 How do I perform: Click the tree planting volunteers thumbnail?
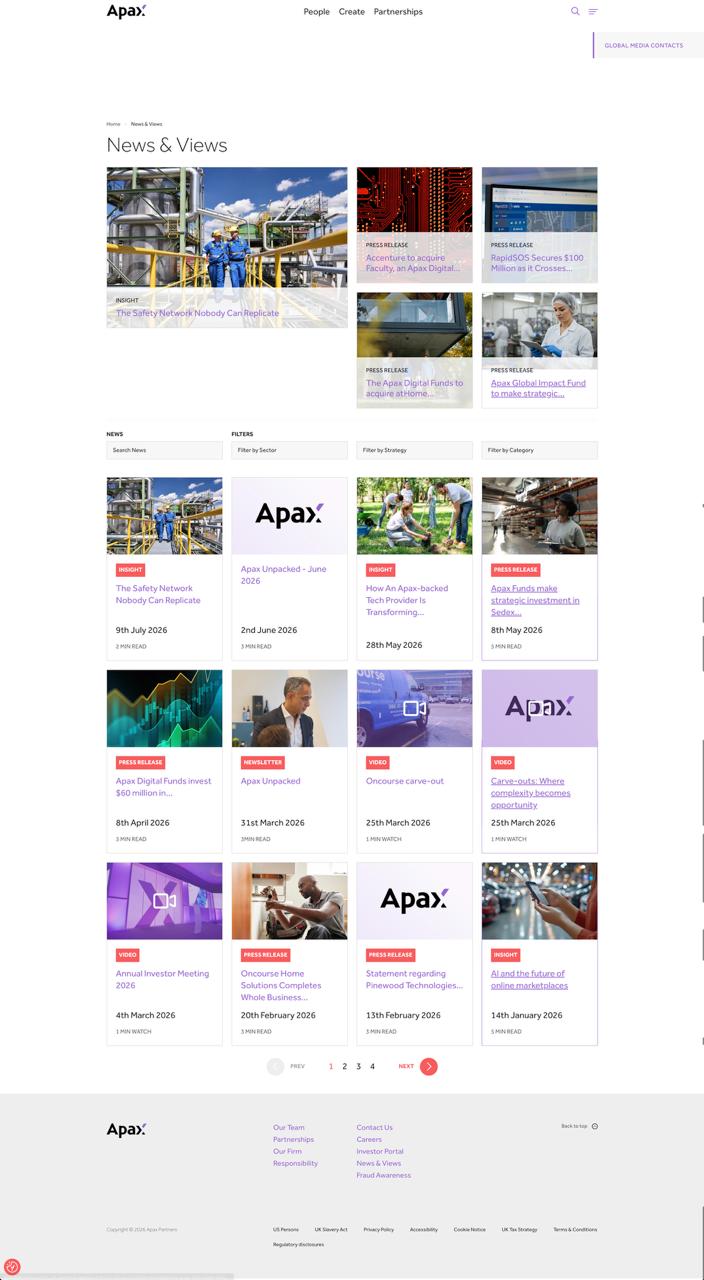tap(414, 516)
